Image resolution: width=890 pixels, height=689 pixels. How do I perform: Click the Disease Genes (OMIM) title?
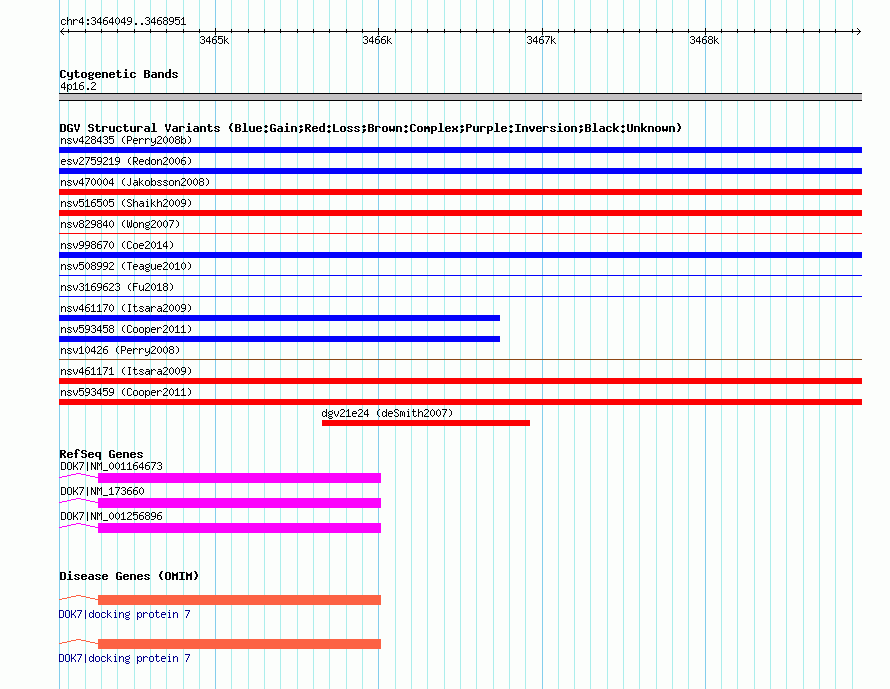pyautogui.click(x=129, y=576)
